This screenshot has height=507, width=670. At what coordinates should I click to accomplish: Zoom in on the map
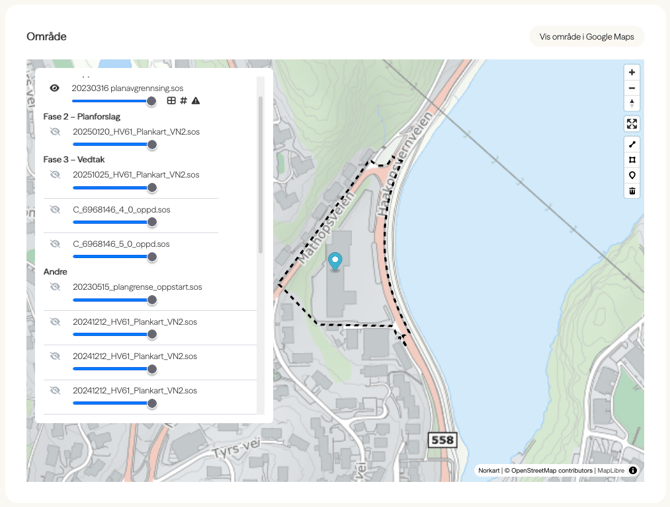click(632, 73)
